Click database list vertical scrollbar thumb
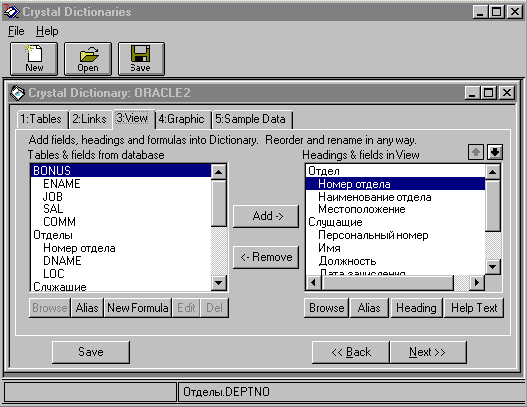 (x=219, y=203)
